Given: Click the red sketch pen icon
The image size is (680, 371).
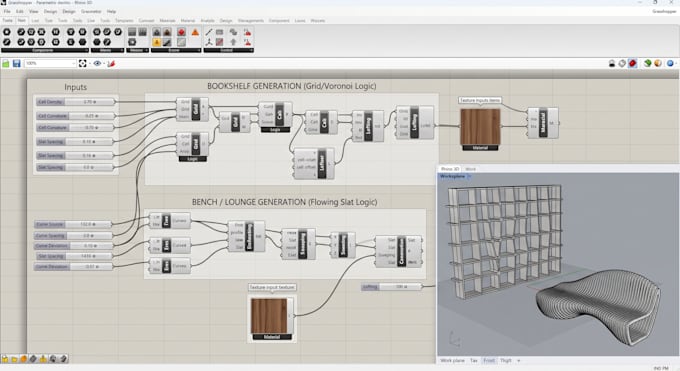Looking at the screenshot, I should (x=111, y=63).
